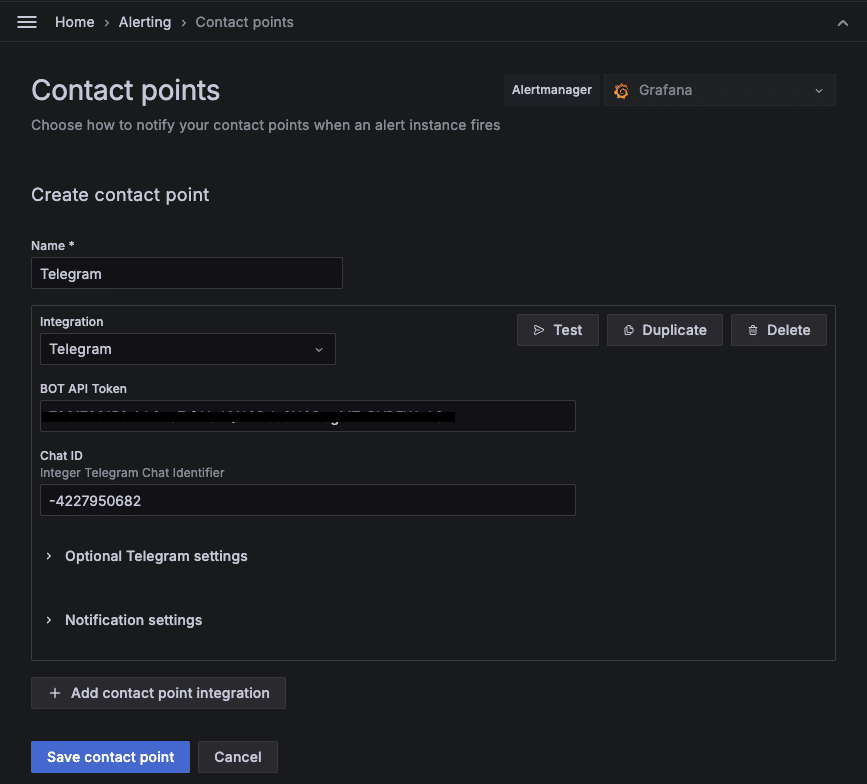Cancel contact point creation

click(x=237, y=757)
